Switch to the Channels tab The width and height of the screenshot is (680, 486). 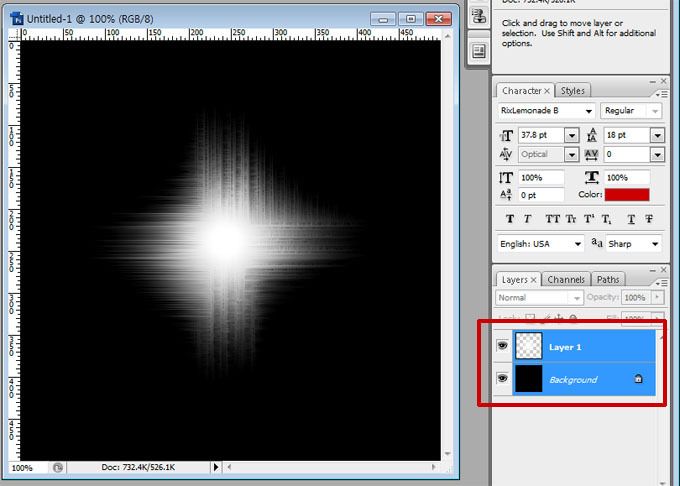point(566,280)
